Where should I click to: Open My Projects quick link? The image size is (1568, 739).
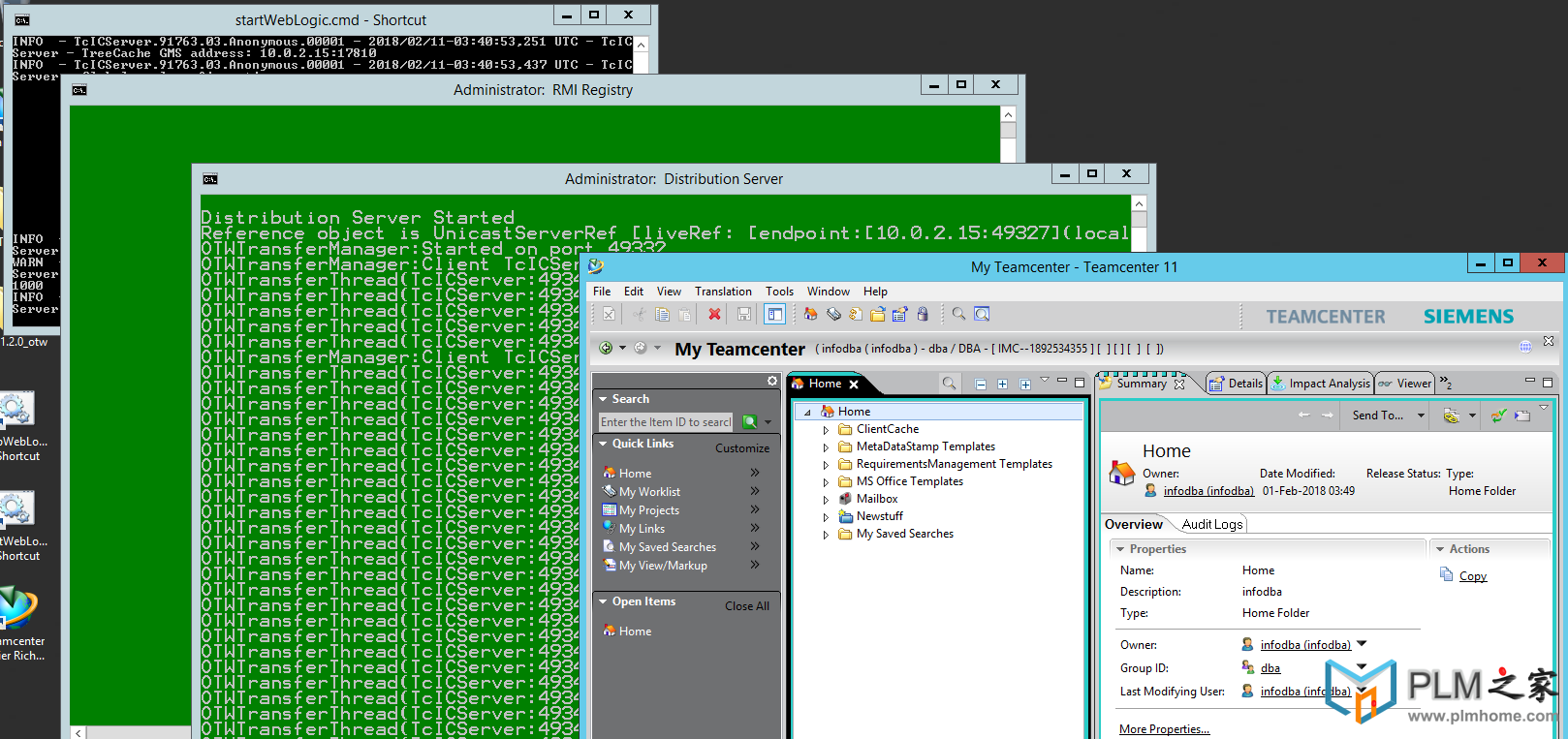coord(649,510)
